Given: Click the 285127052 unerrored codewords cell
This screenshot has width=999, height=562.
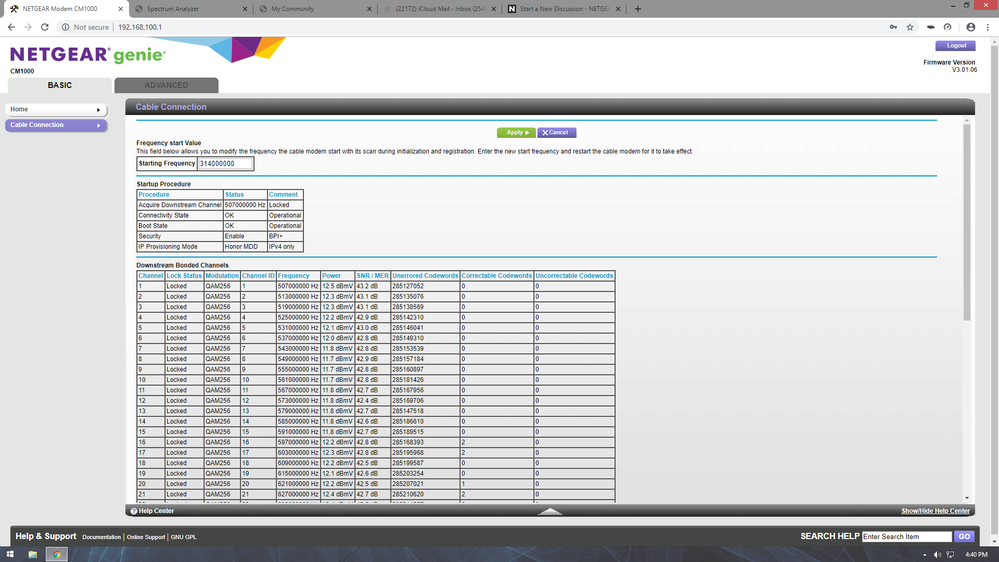Looking at the screenshot, I should point(425,287).
